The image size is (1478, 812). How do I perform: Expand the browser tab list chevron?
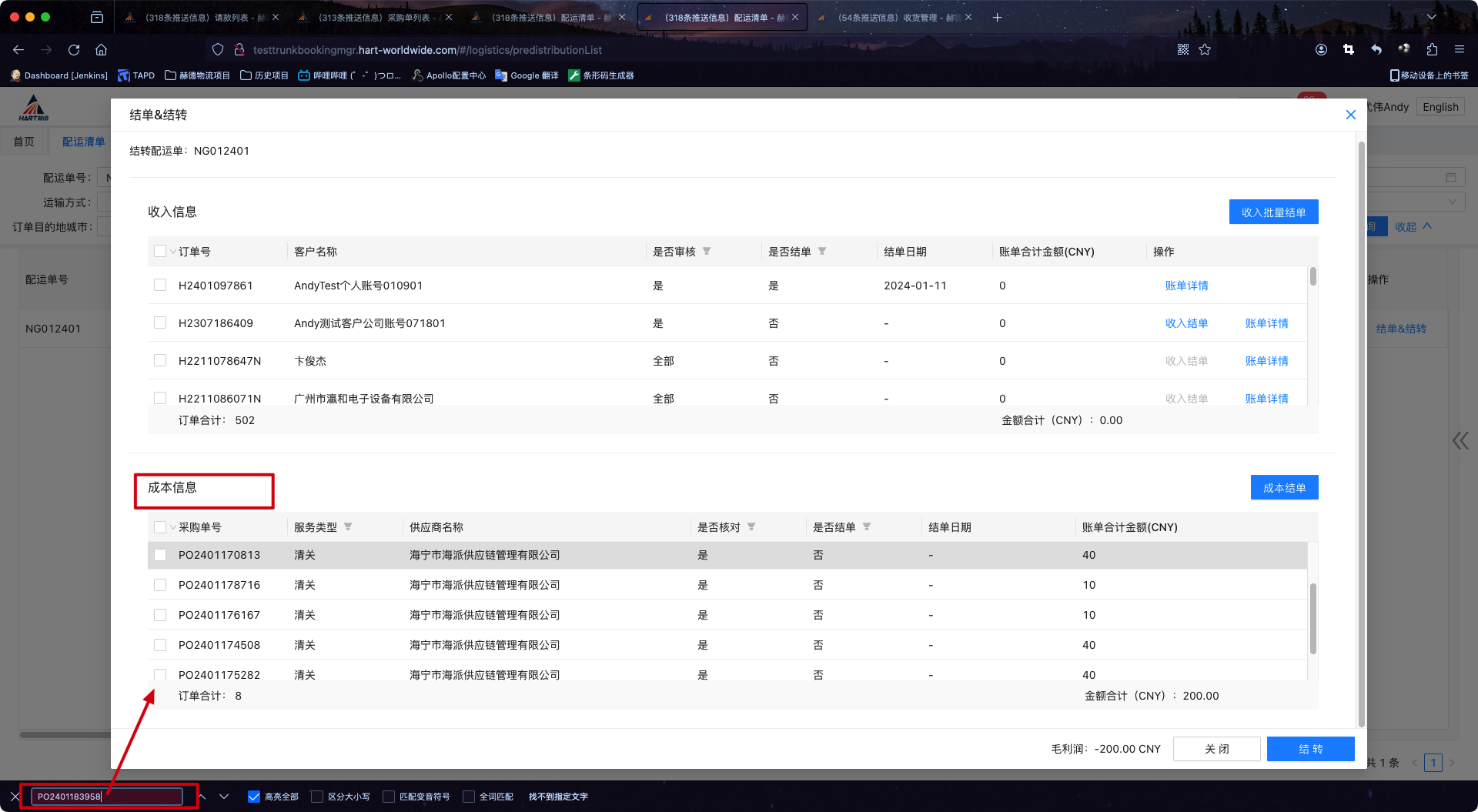[1431, 17]
